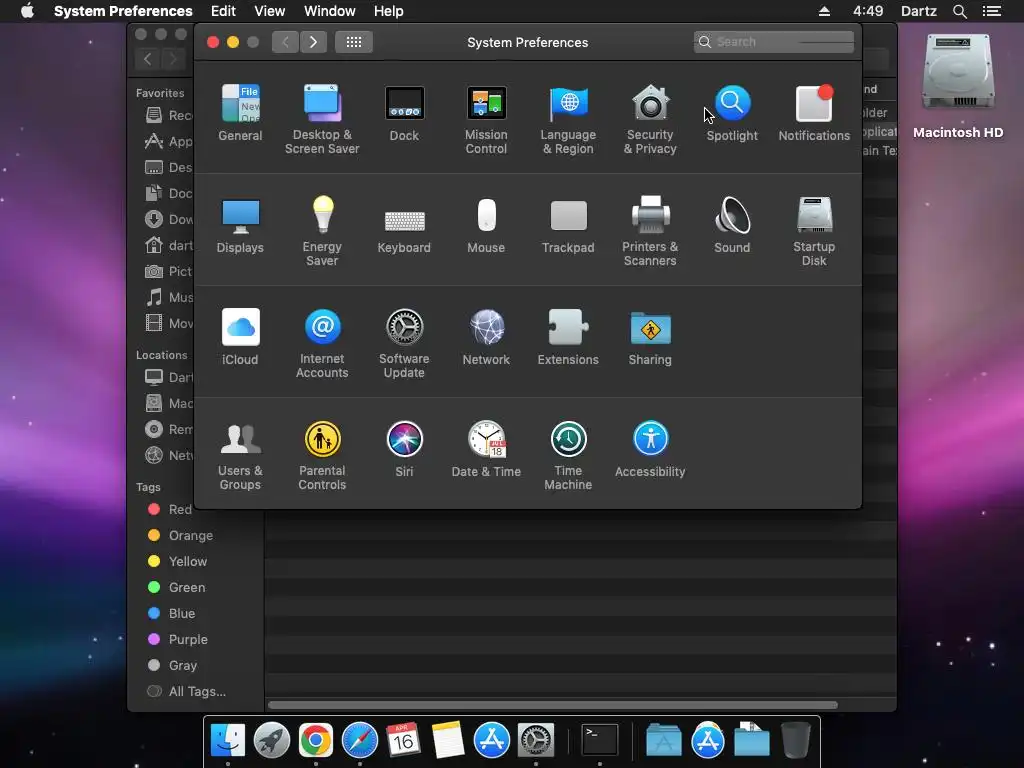Open the System Preferences menu bar item
1024x768 pixels.
coord(123,11)
